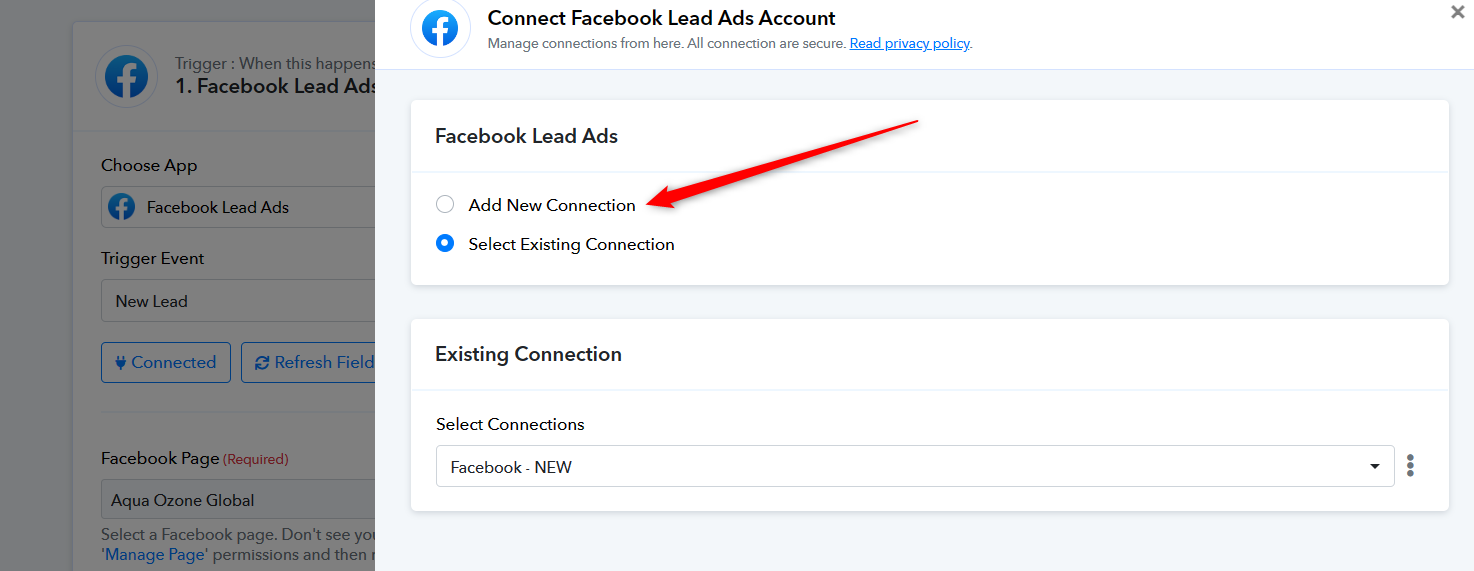Viewport: 1474px width, 571px height.
Task: Click the Connected button
Action: click(166, 363)
